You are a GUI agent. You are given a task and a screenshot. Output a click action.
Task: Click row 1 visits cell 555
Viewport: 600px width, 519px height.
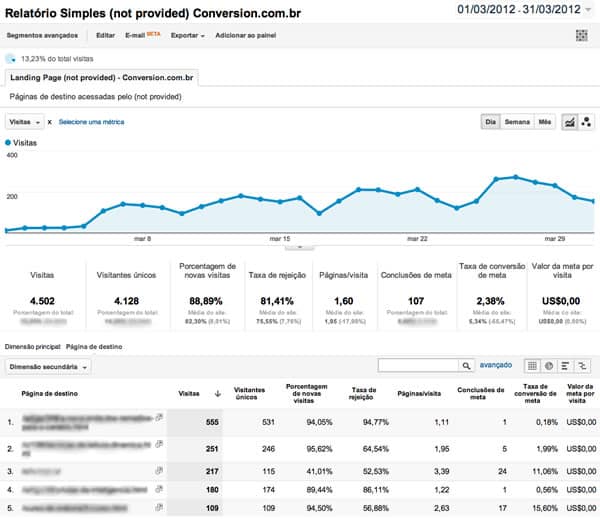click(x=212, y=422)
